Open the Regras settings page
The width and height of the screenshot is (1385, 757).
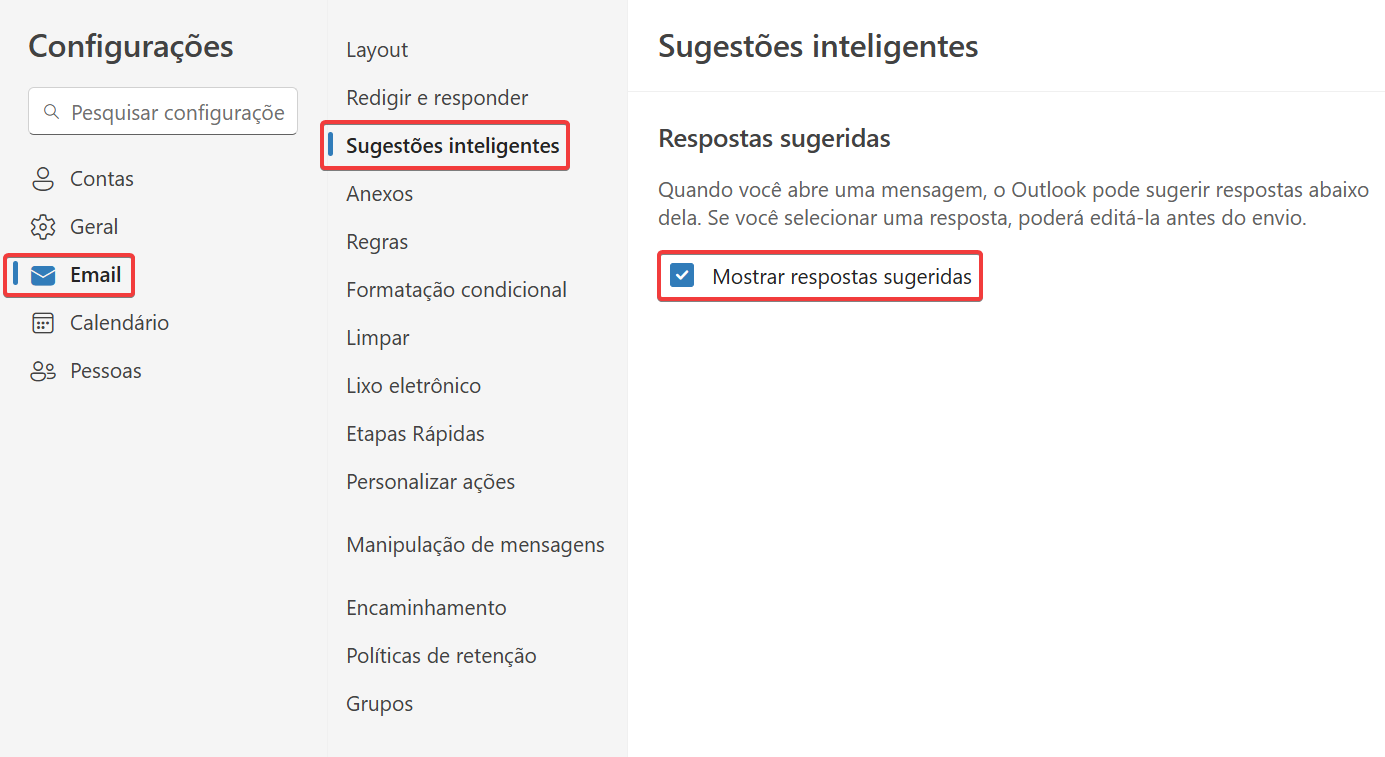click(x=377, y=242)
